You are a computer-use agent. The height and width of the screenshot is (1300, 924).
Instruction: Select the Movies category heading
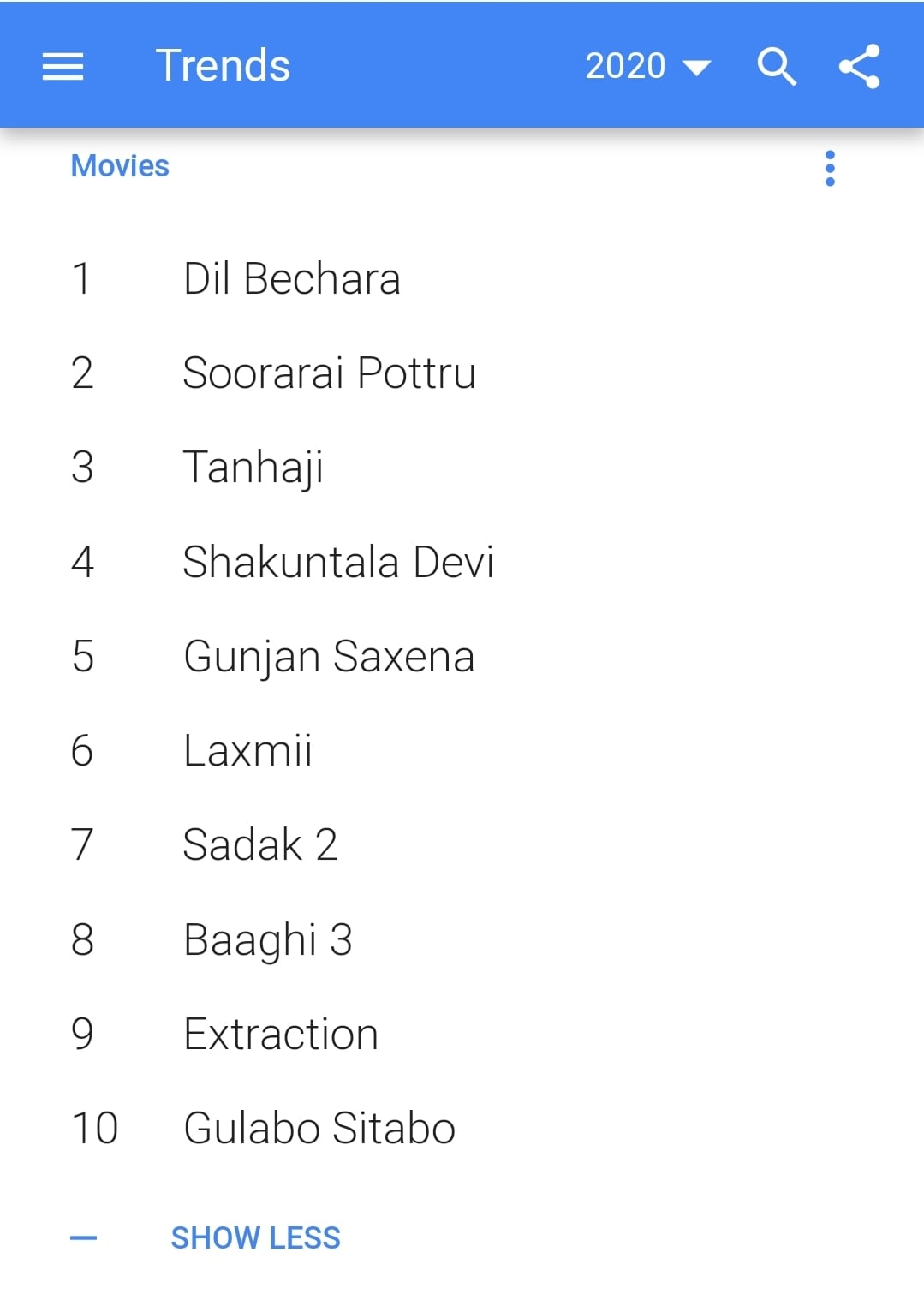[x=120, y=166]
